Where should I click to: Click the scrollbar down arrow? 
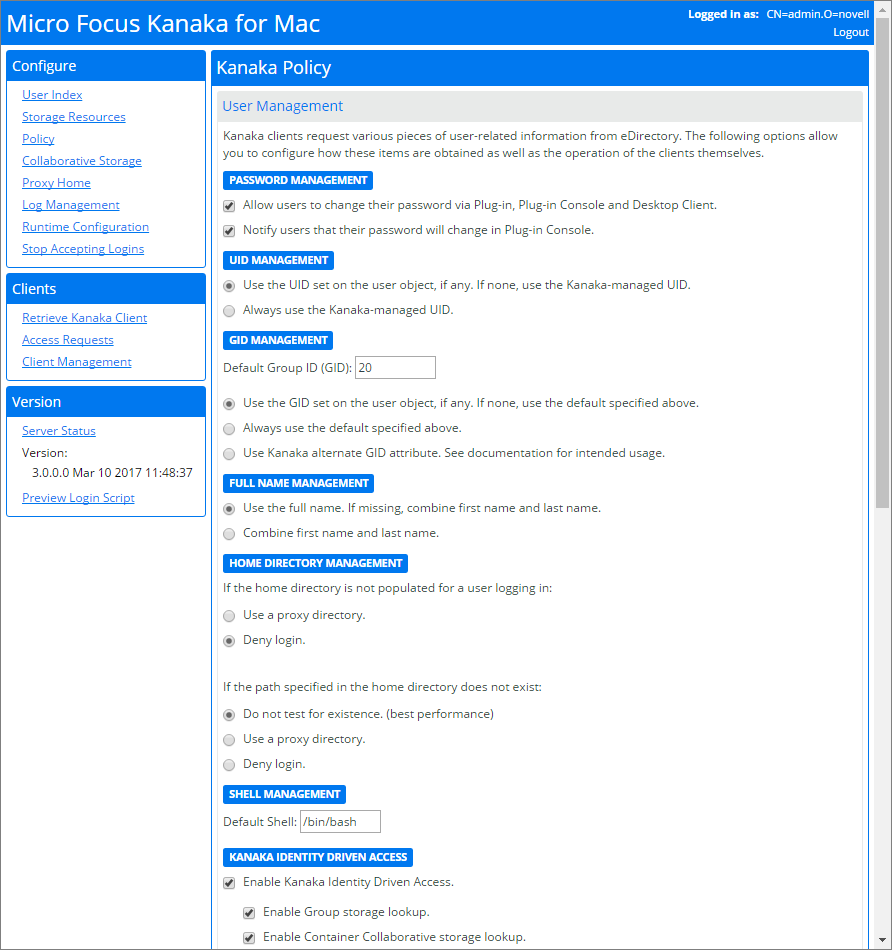point(883,940)
